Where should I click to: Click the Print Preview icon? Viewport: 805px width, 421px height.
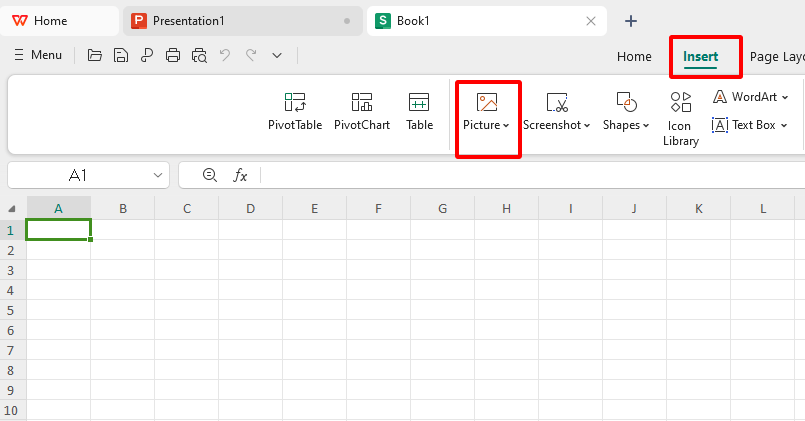199,55
